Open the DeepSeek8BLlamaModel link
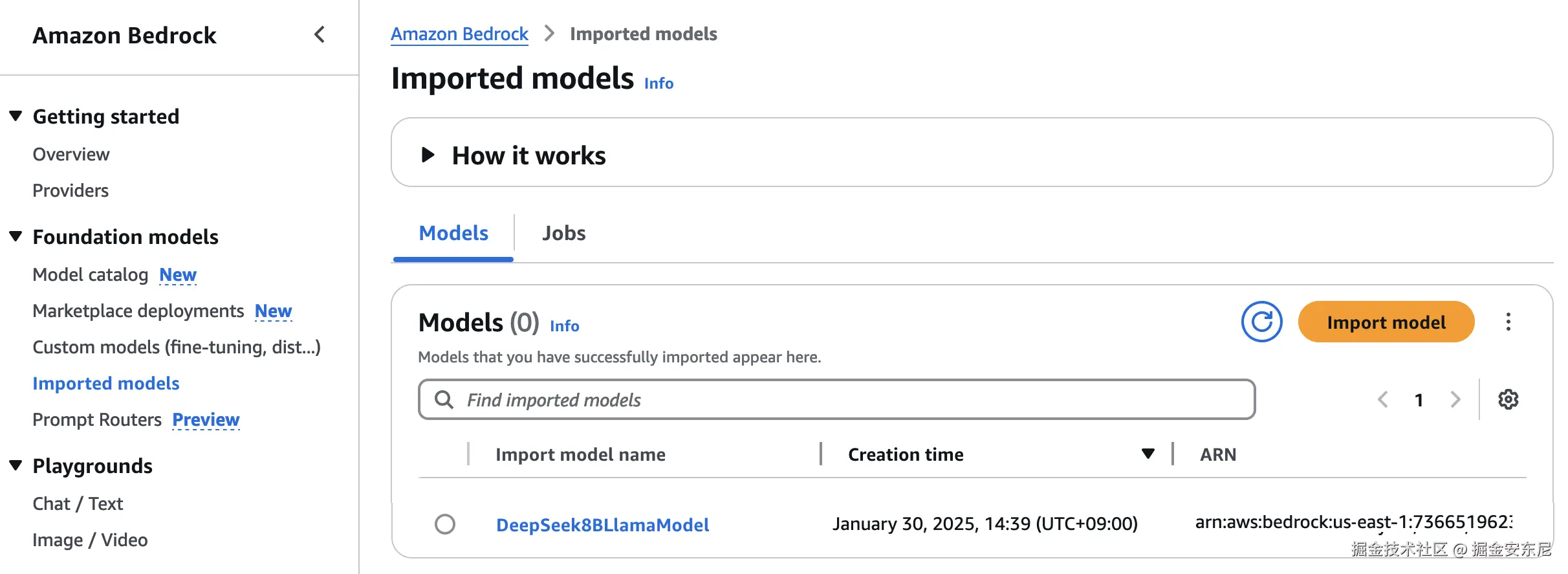Screen dimensions: 1568x574 click(602, 525)
